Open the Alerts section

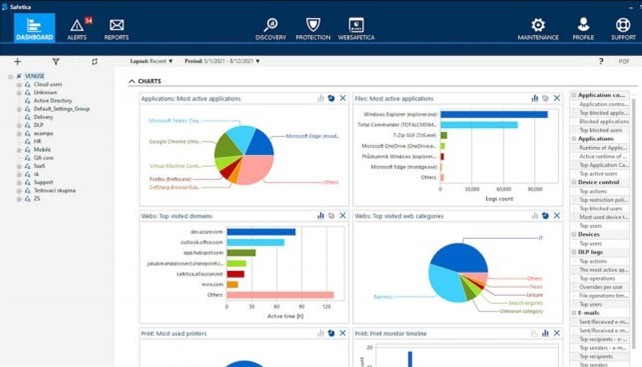coord(78,29)
